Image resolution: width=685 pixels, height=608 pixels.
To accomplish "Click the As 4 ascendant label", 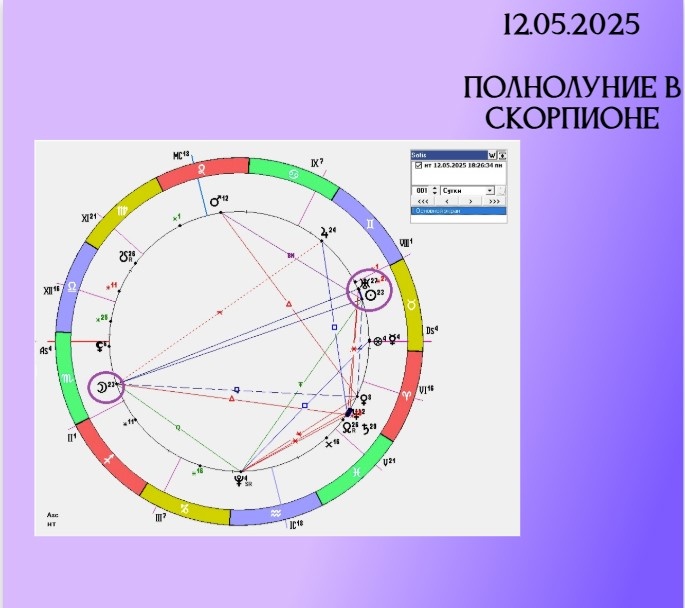I will click(46, 350).
